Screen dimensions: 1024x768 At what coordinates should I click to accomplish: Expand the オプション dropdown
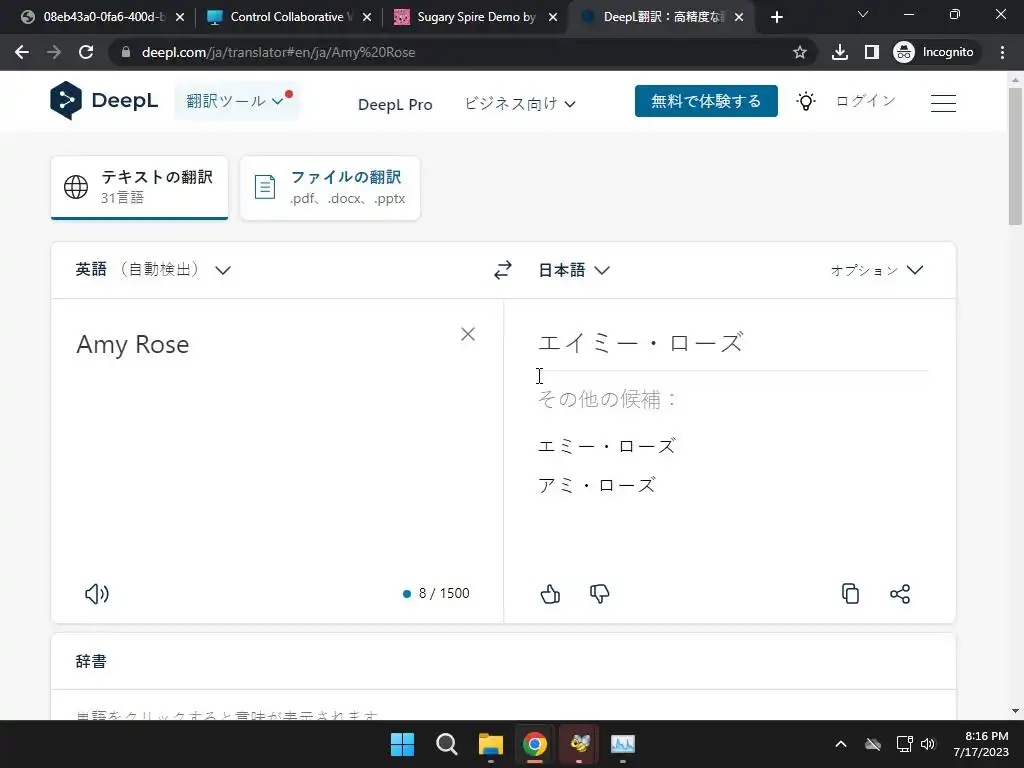point(876,270)
